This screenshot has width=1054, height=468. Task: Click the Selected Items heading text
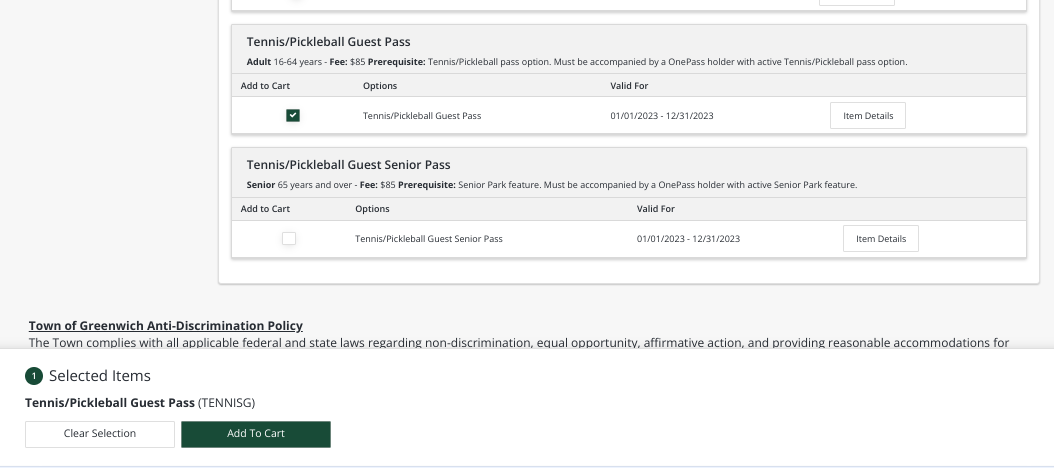[x=100, y=376]
